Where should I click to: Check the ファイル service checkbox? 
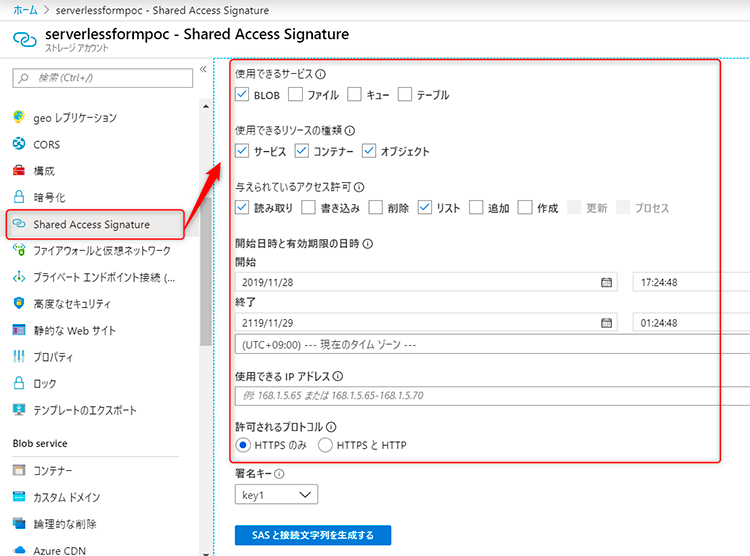click(295, 94)
